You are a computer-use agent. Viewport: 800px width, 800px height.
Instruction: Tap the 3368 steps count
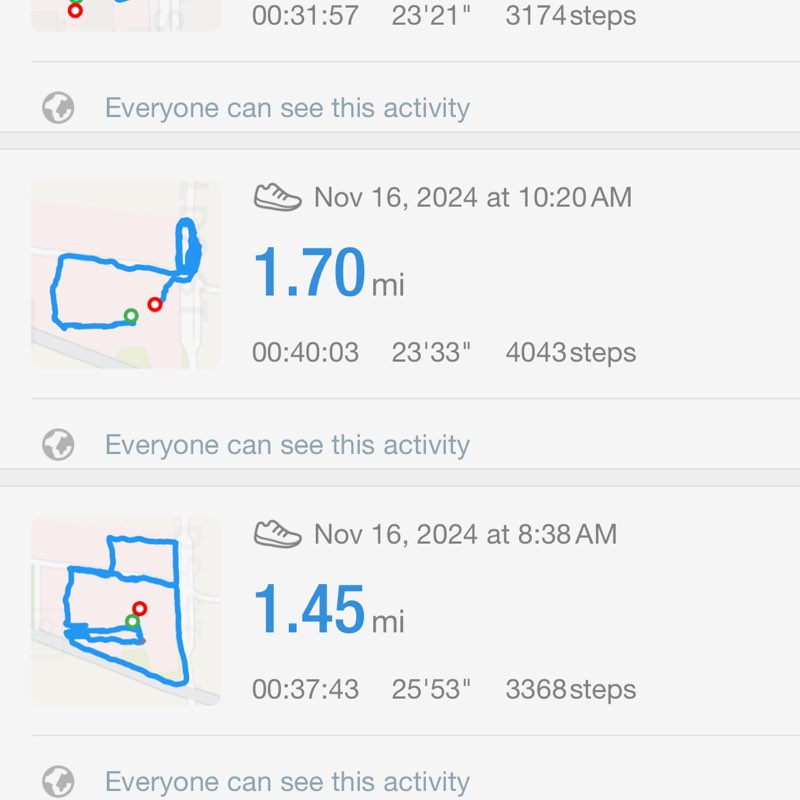[x=570, y=689]
